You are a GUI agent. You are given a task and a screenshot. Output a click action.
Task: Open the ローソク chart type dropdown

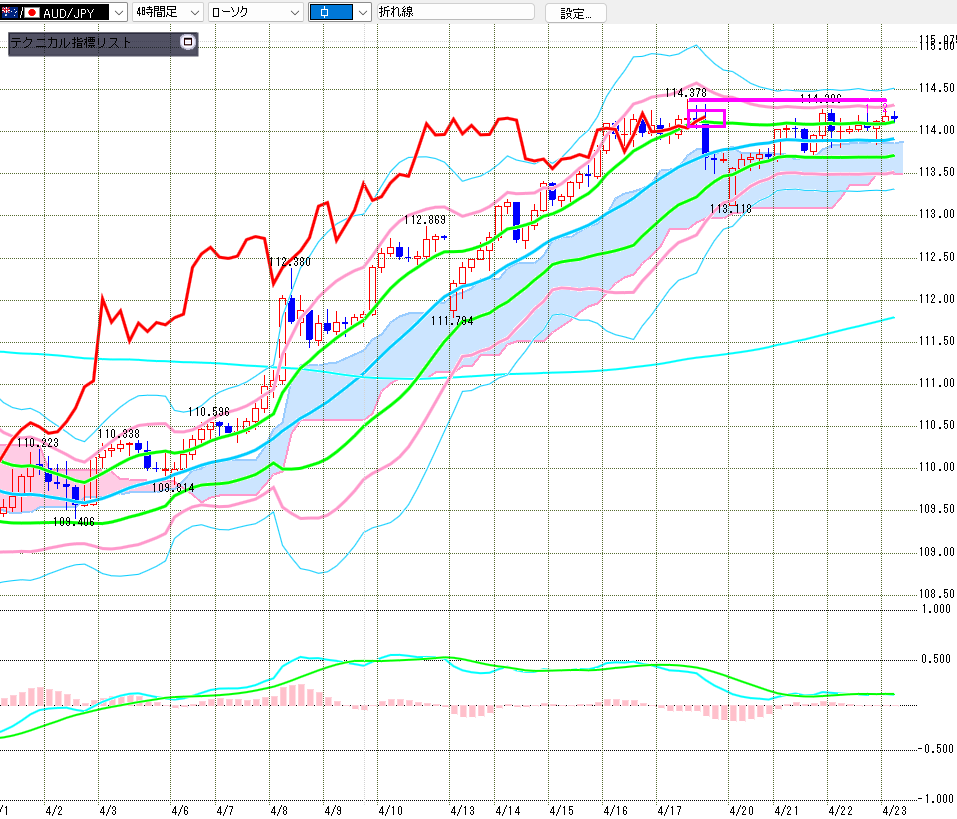(x=293, y=13)
